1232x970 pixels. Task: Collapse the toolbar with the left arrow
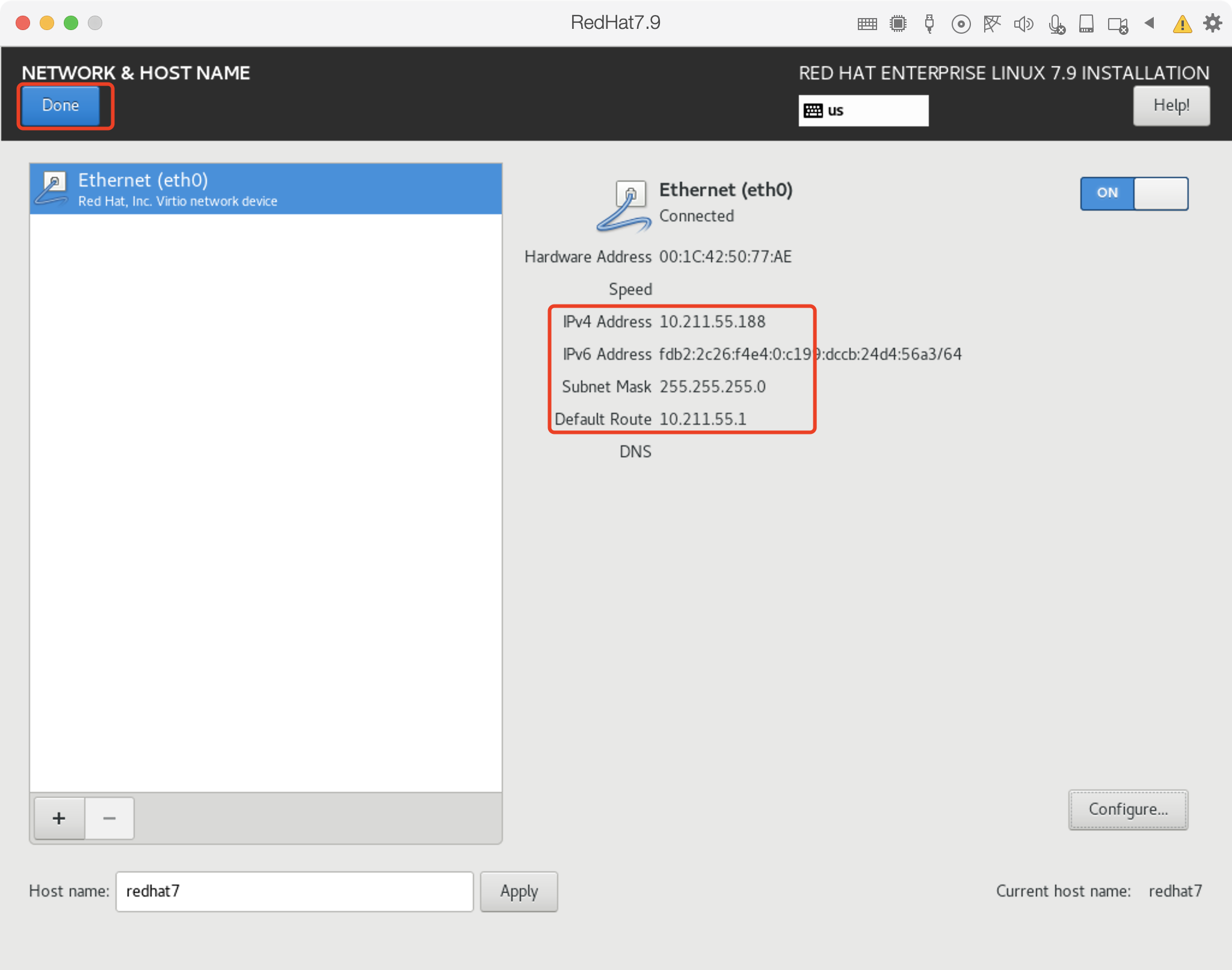[1150, 23]
